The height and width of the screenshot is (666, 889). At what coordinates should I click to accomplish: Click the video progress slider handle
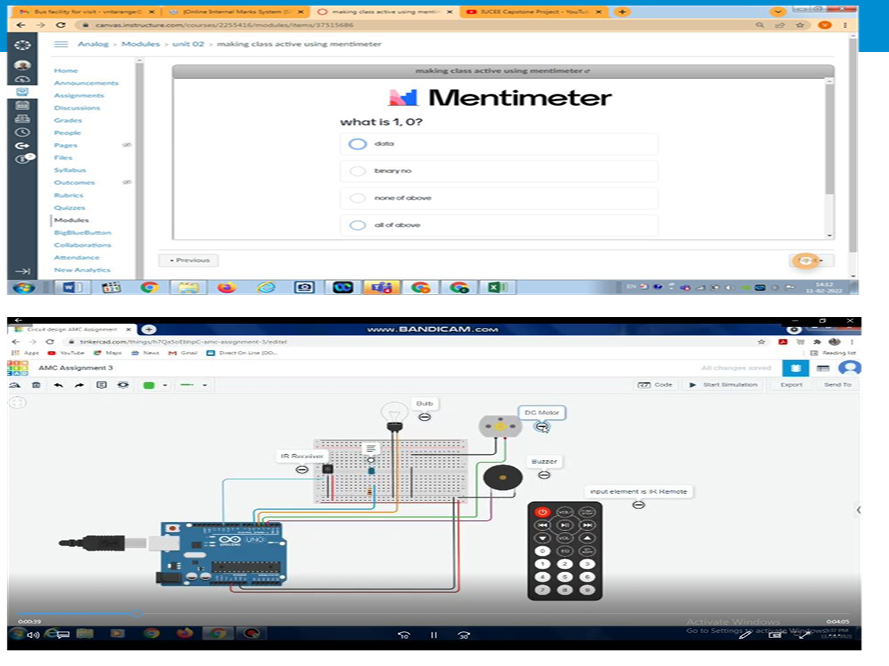point(137,613)
